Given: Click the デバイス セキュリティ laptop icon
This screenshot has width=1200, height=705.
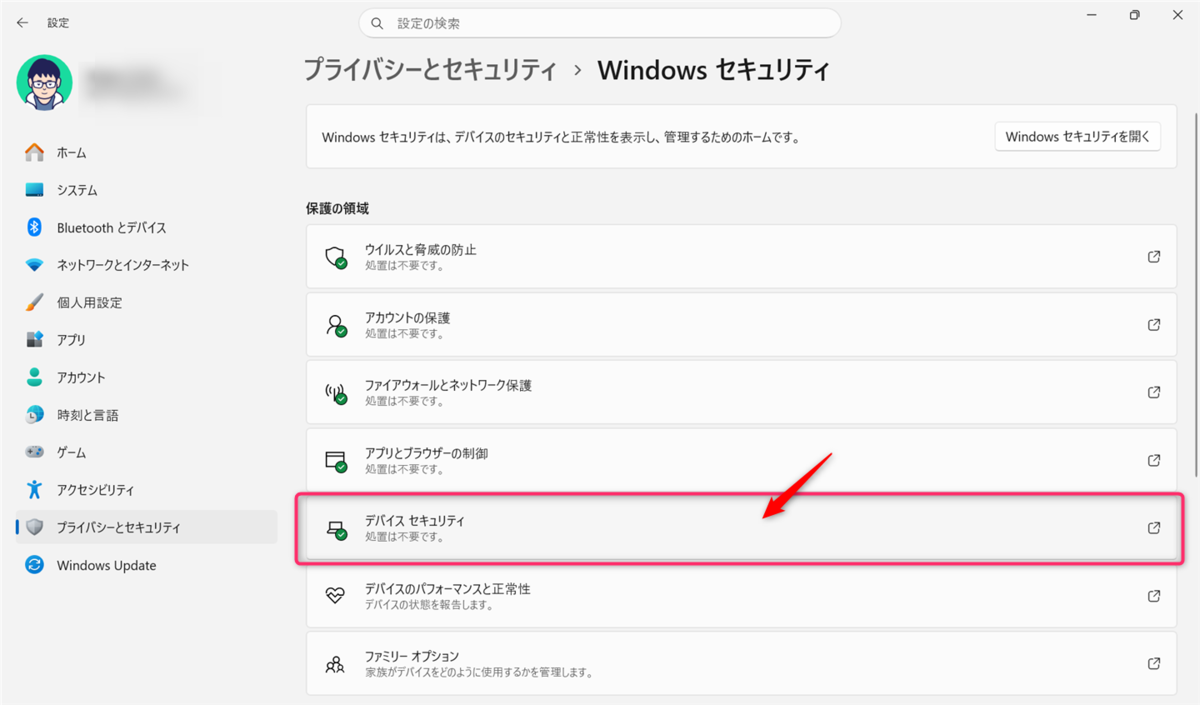Looking at the screenshot, I should tap(336, 529).
